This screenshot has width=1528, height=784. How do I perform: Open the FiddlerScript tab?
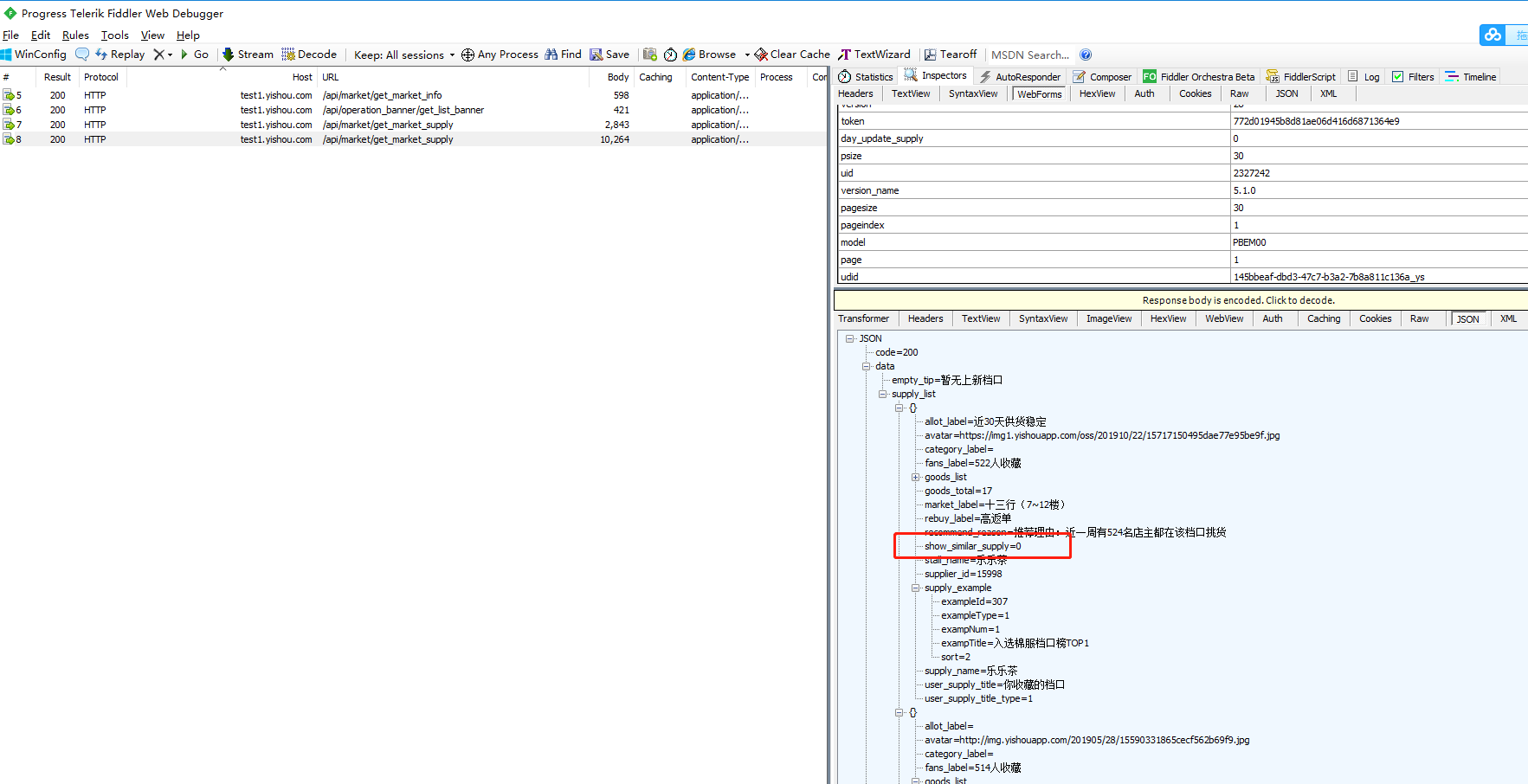(1300, 77)
